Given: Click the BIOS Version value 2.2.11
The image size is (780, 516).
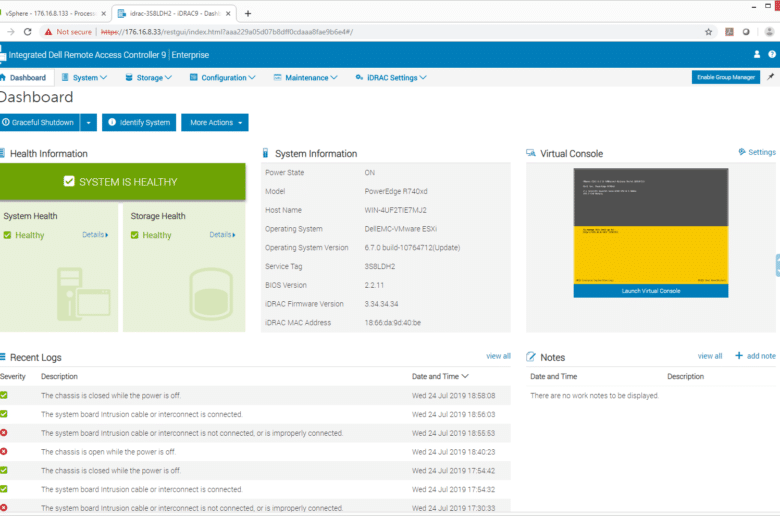Looking at the screenshot, I should (x=374, y=285).
